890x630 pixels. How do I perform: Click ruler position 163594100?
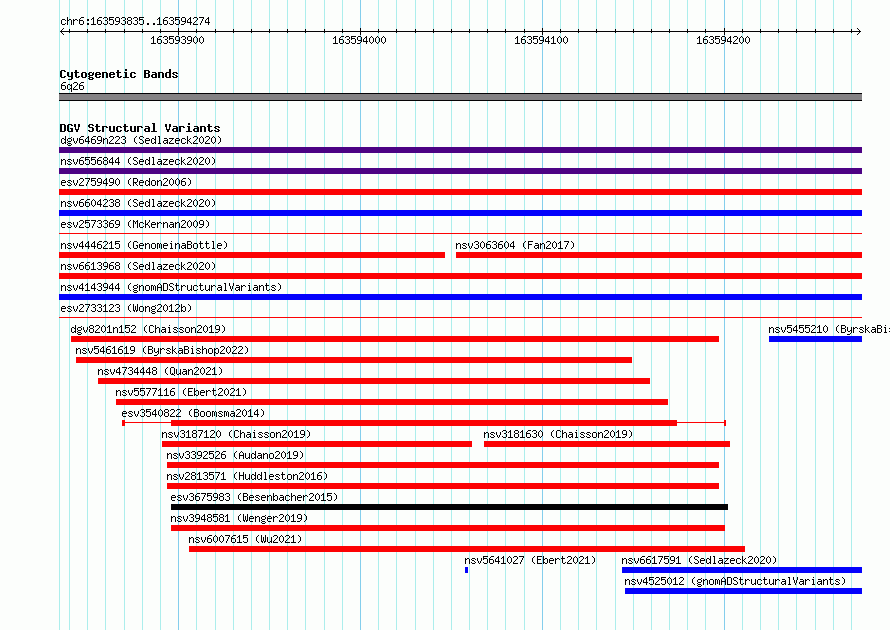tap(541, 40)
